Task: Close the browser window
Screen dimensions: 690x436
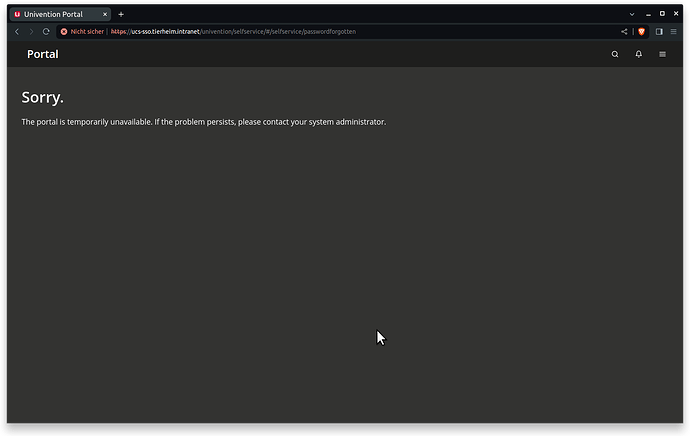Action: 676,14
